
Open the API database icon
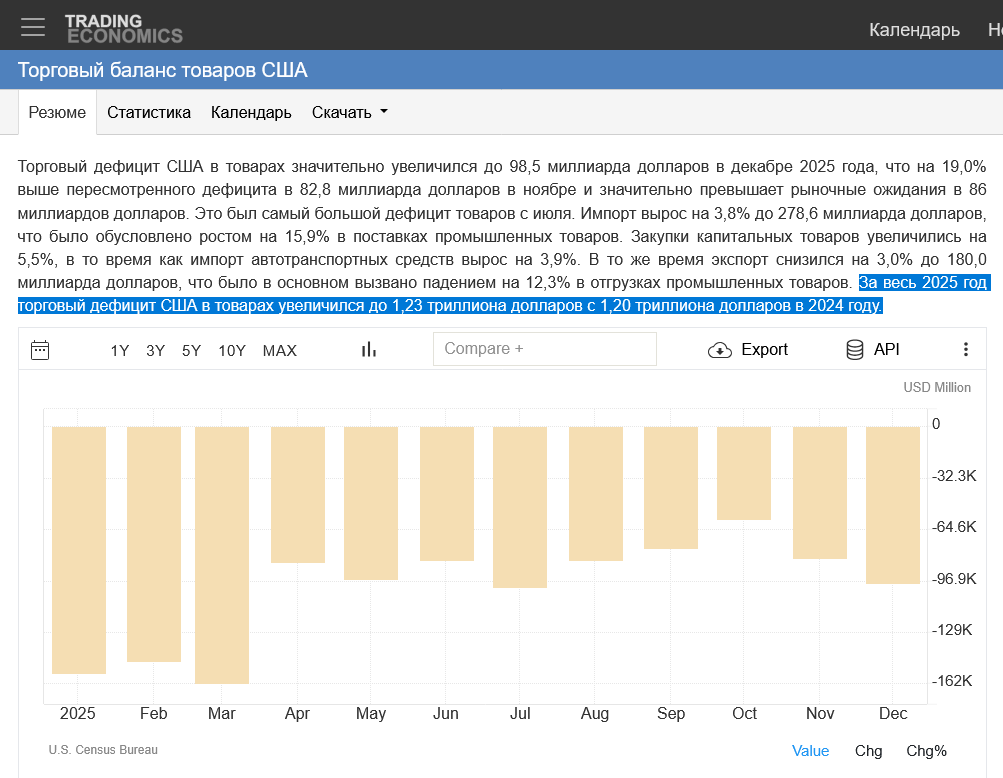coord(855,350)
